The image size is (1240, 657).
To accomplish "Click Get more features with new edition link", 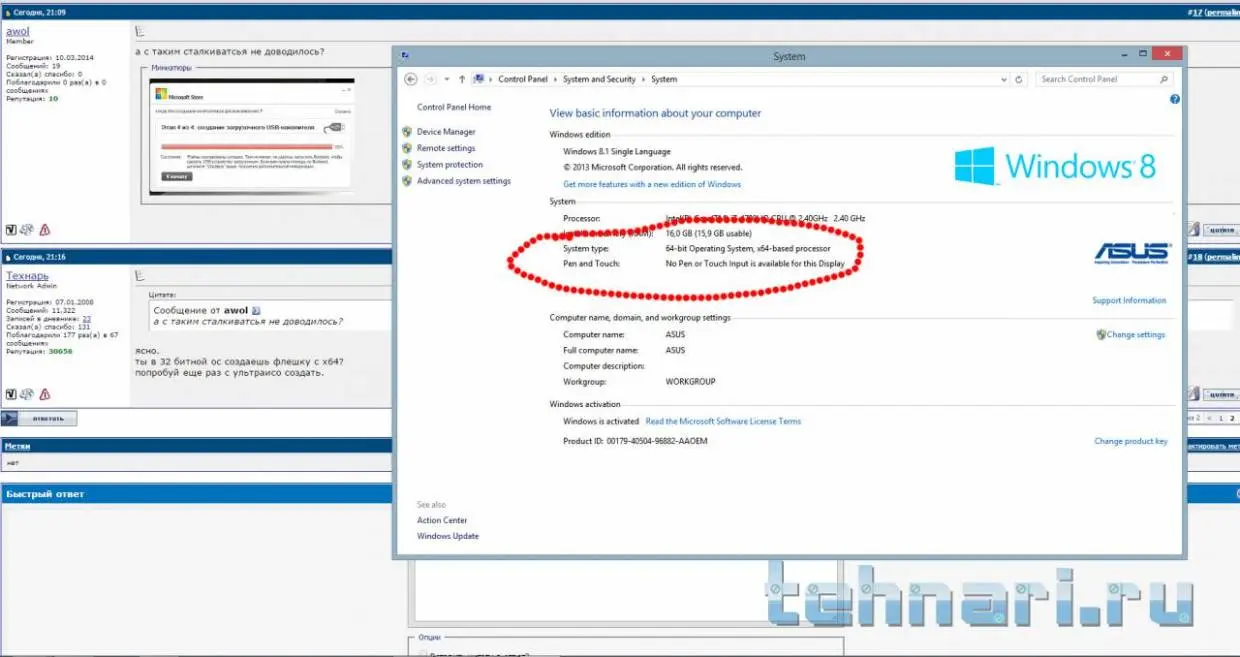I will click(652, 184).
